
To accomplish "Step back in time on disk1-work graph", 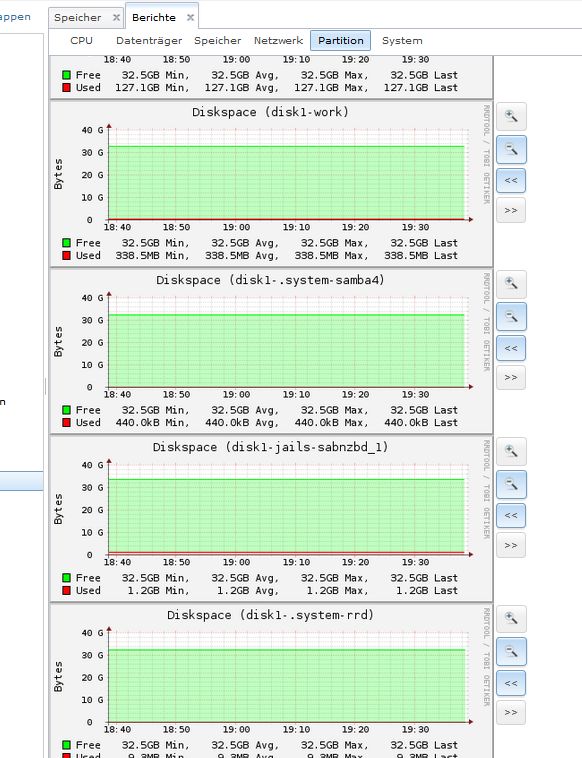I will [511, 181].
